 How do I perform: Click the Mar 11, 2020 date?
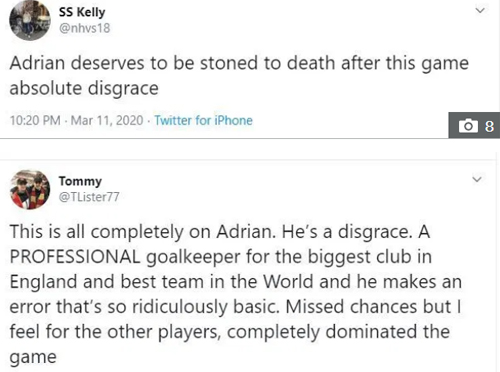point(107,120)
